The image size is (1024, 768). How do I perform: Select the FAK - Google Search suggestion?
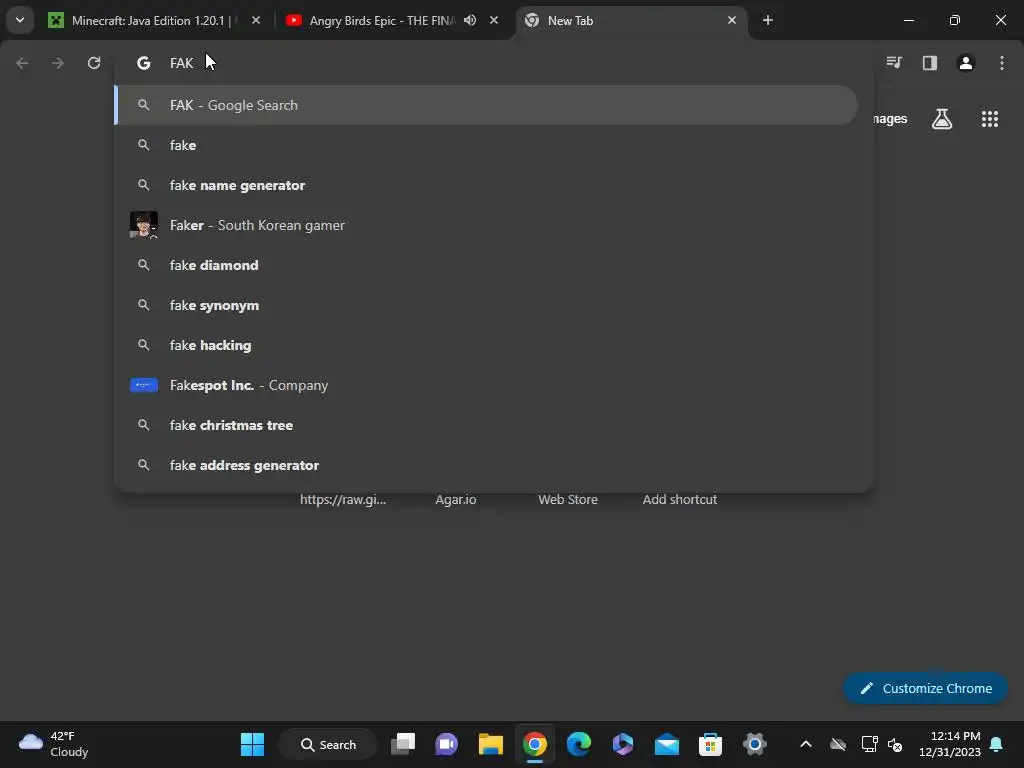487,105
